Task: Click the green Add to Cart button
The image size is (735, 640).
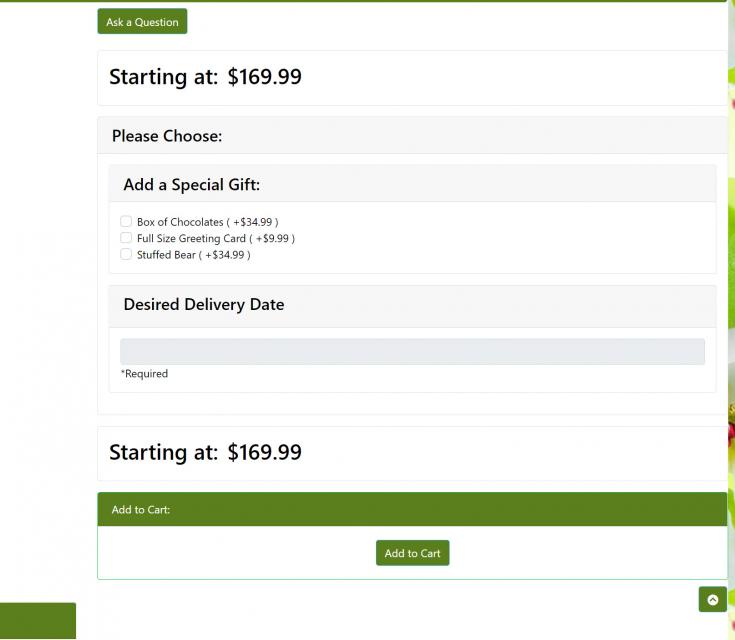Action: click(412, 553)
